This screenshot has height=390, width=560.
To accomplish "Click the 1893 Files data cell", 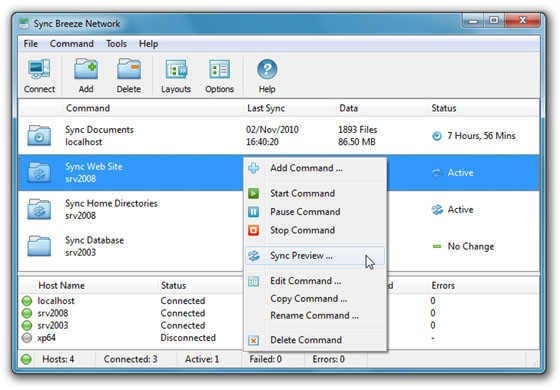I will (358, 130).
